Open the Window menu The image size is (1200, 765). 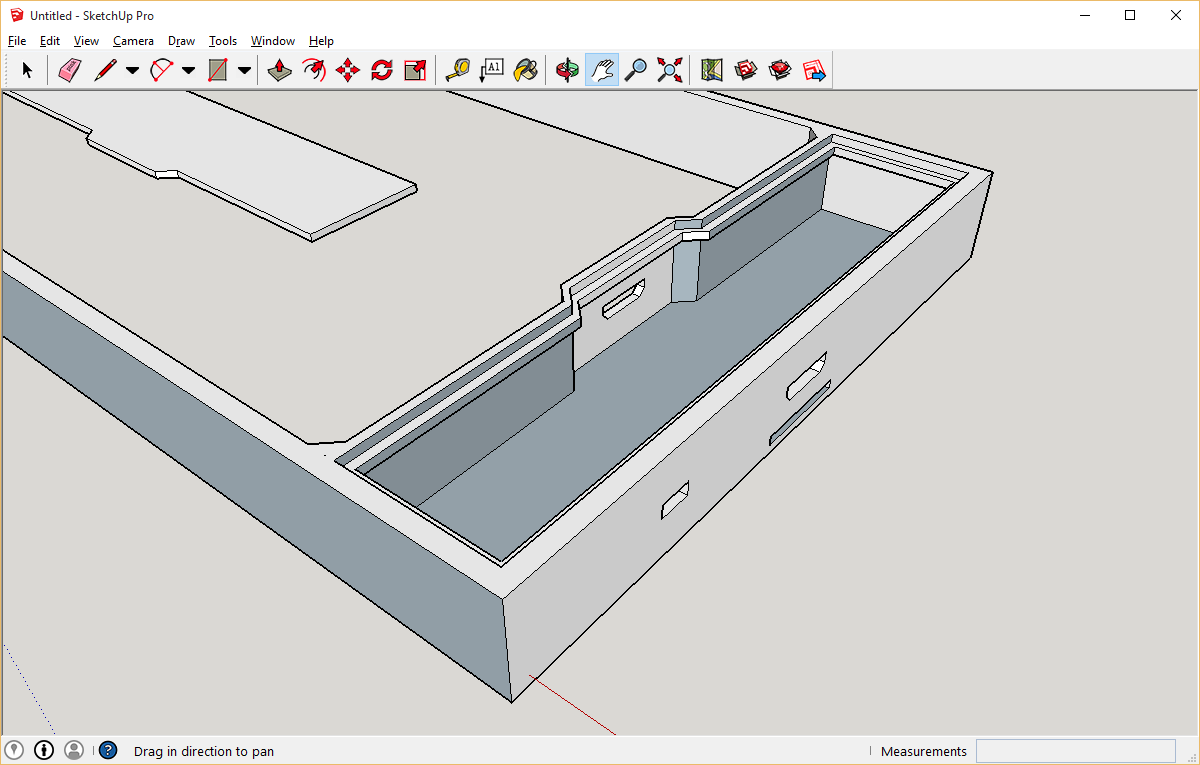[273, 41]
